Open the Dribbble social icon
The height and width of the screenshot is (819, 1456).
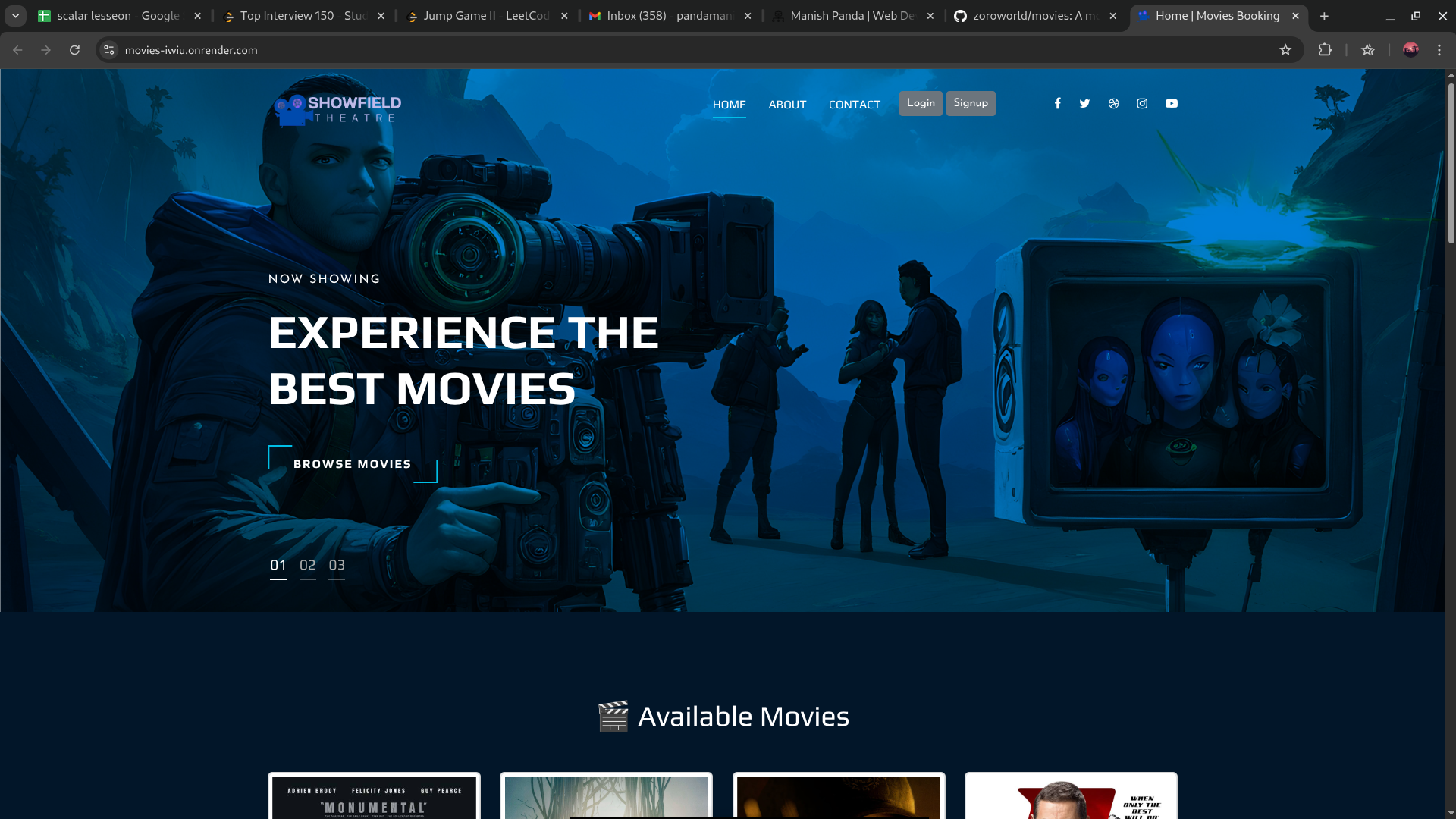point(1113,103)
